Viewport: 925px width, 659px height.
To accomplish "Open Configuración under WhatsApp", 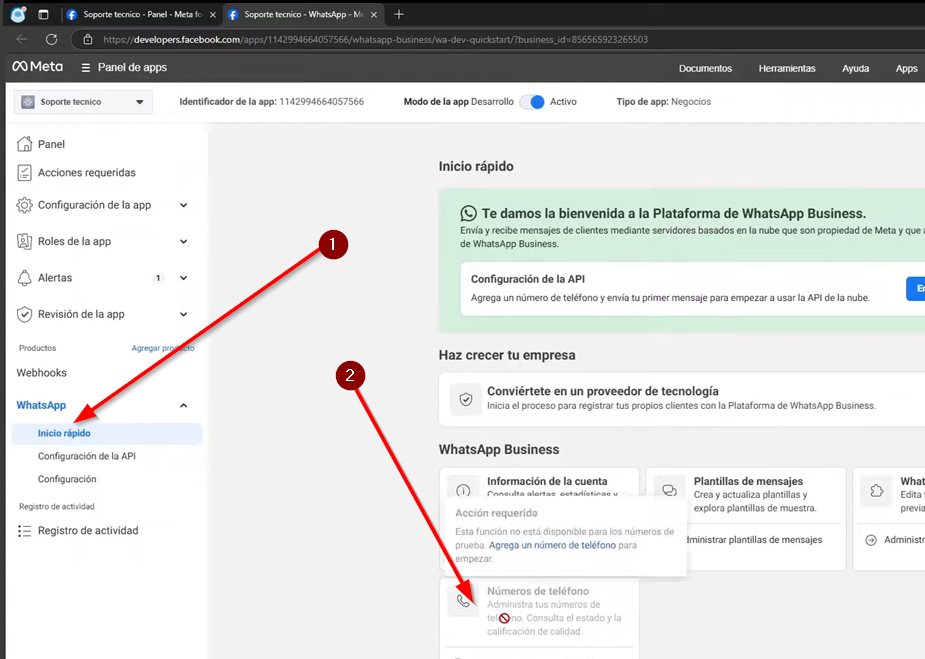I will (x=67, y=479).
